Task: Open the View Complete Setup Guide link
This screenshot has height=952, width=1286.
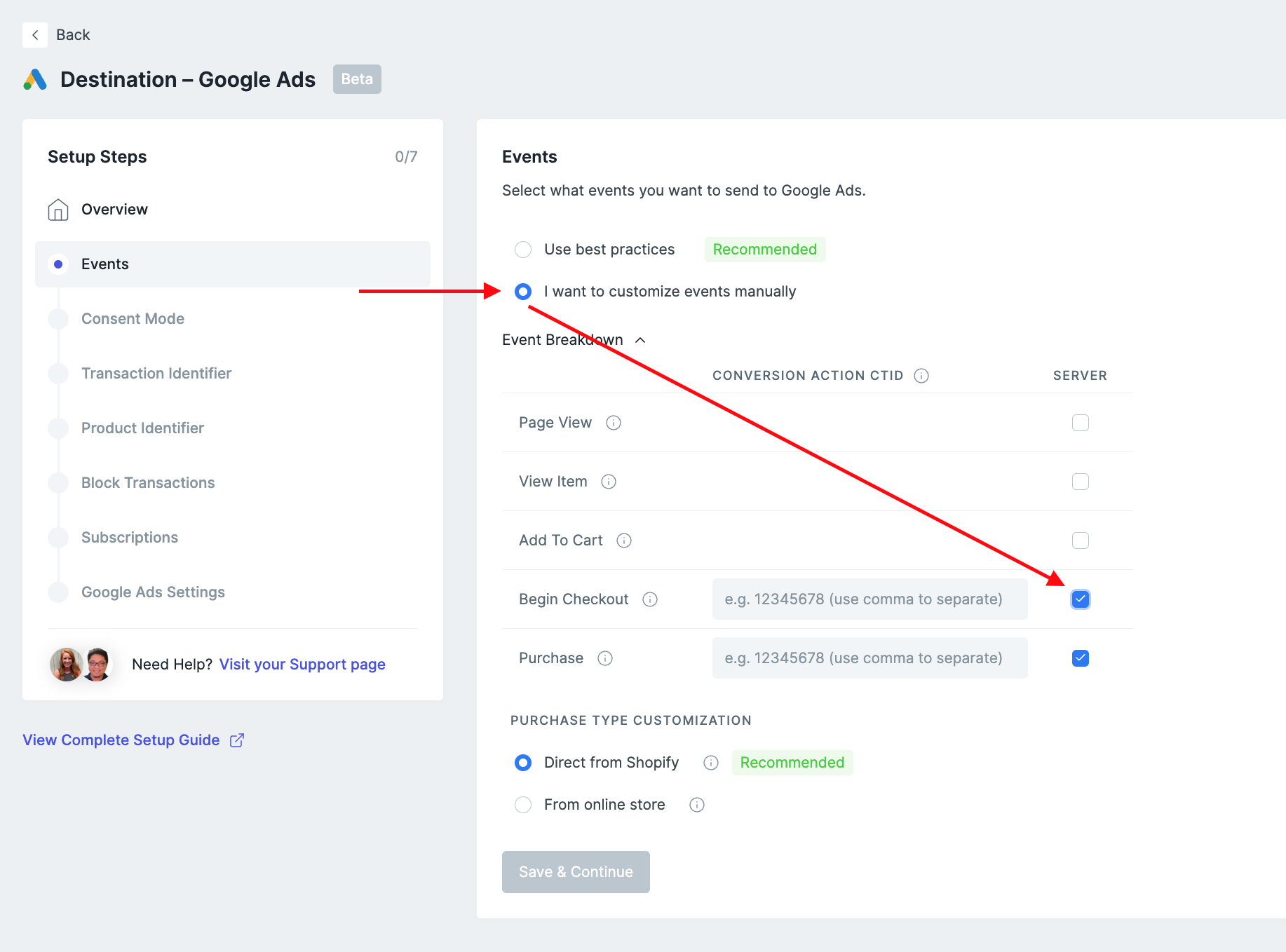Action: (121, 740)
